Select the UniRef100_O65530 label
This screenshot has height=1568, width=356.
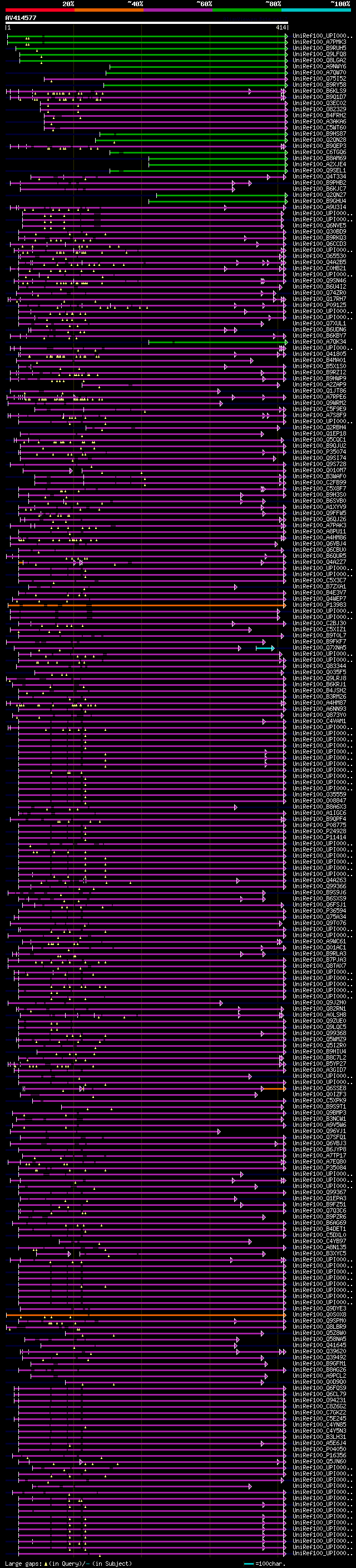point(319,256)
